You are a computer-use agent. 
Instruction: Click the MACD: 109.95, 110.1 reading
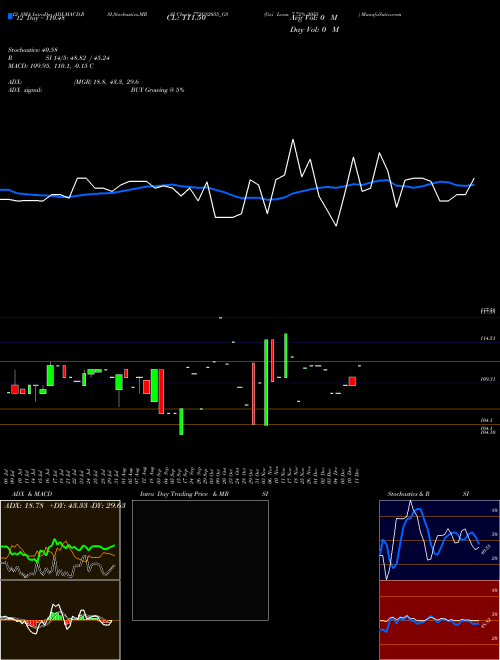[x=51, y=66]
